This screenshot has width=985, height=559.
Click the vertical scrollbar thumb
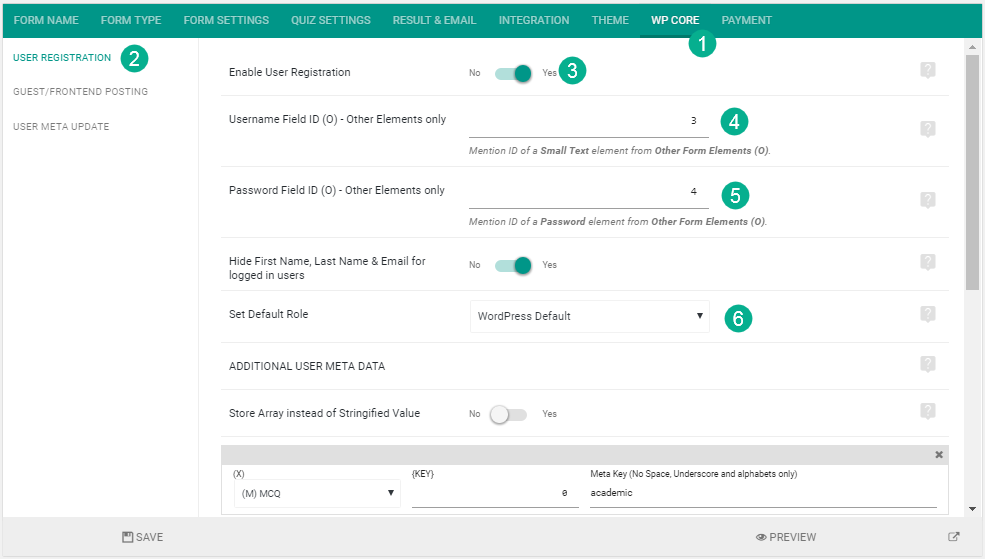(x=972, y=170)
